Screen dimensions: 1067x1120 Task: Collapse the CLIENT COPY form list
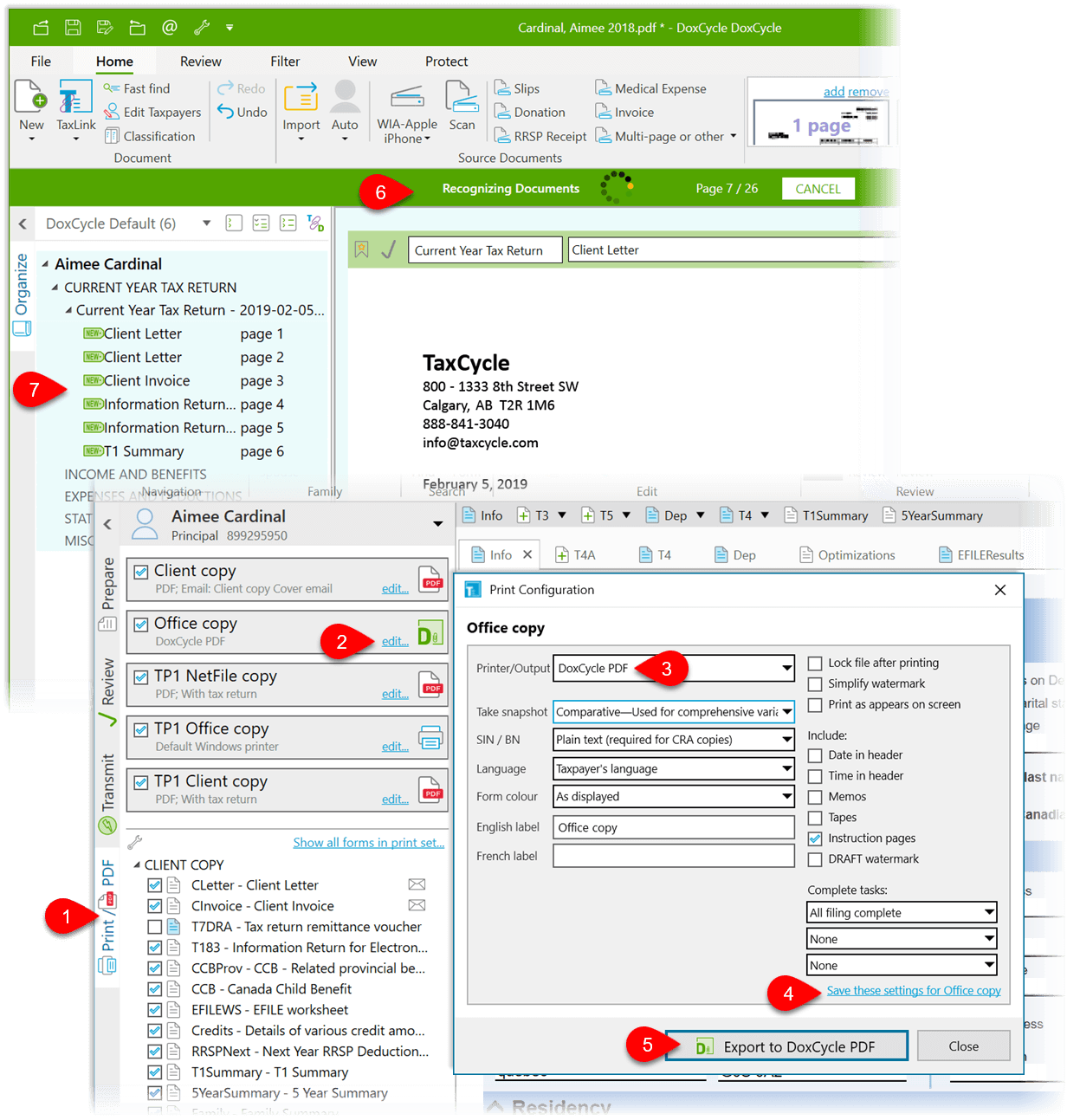137,864
